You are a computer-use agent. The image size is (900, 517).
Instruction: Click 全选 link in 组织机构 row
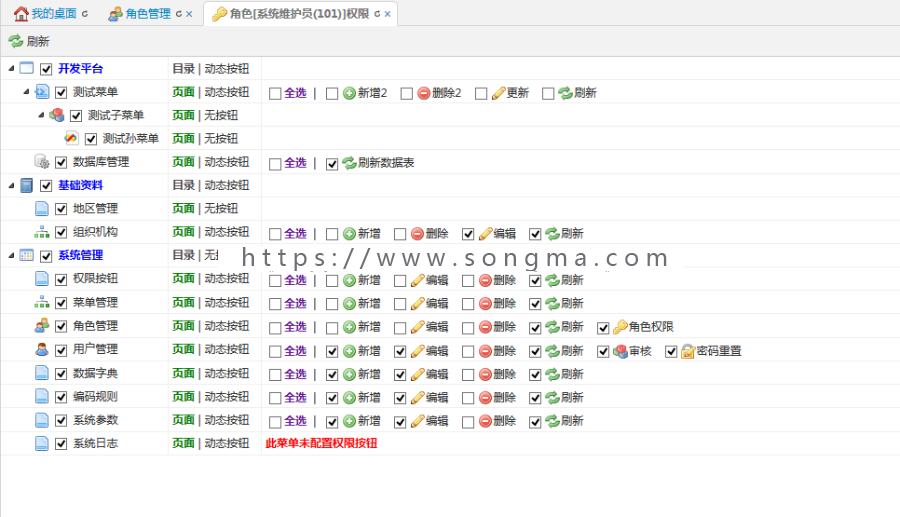click(x=296, y=234)
